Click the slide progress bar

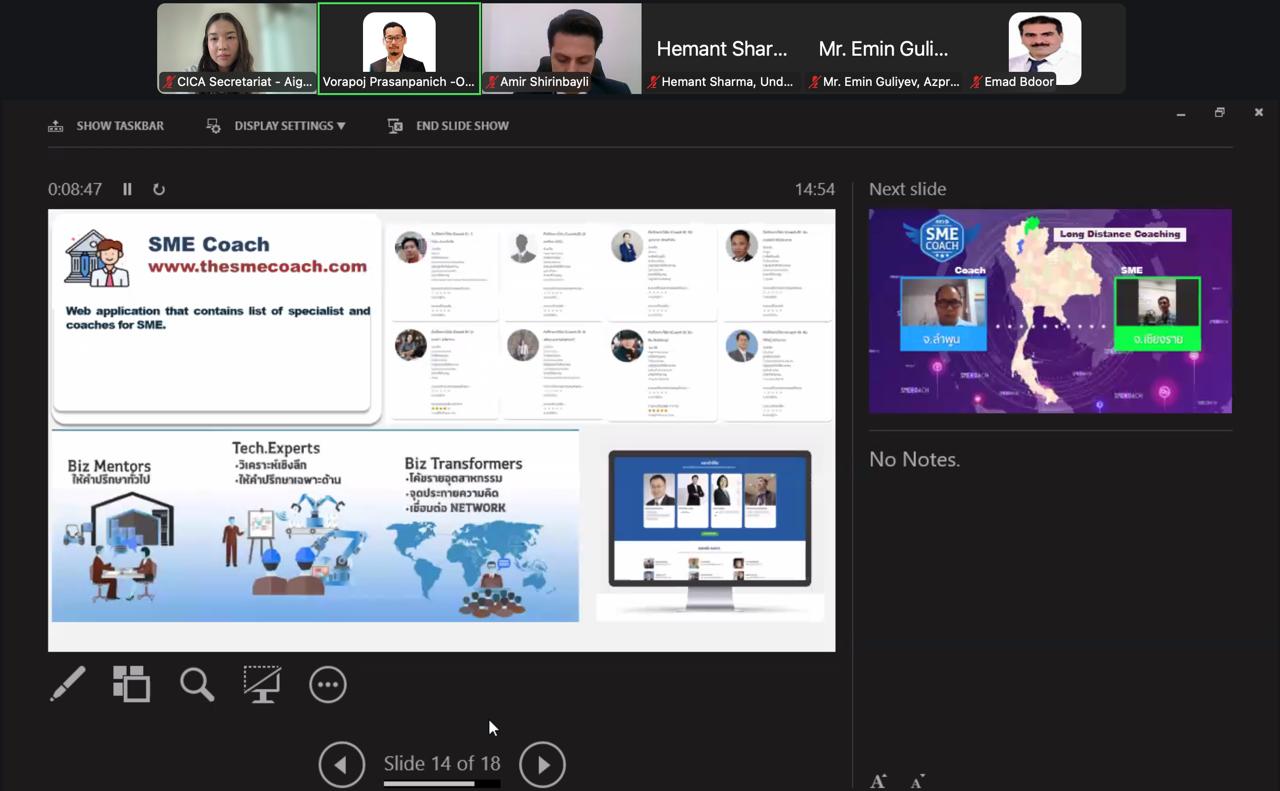pos(441,784)
